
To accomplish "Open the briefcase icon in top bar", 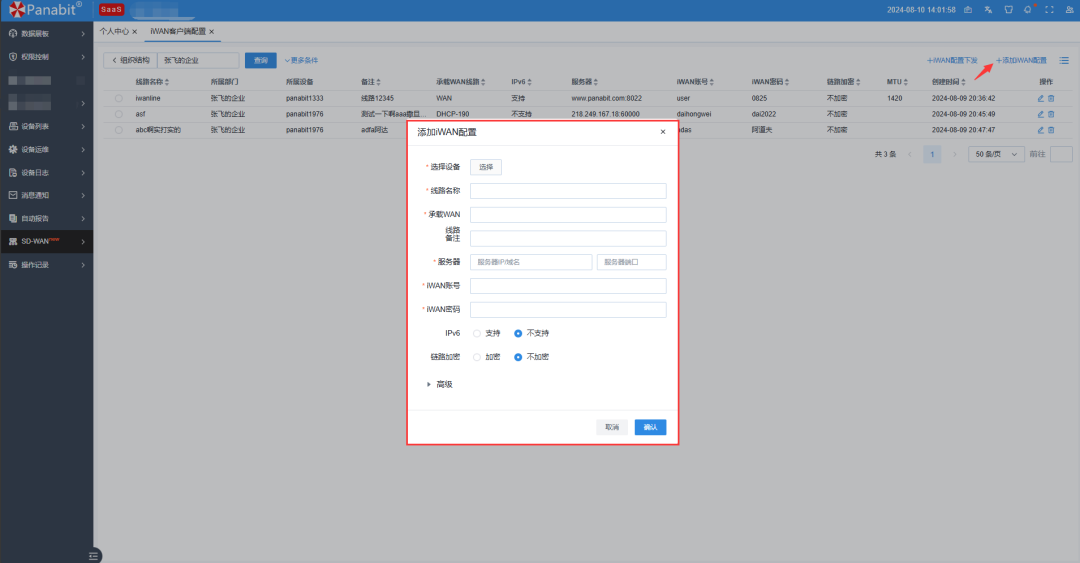I will point(968,10).
